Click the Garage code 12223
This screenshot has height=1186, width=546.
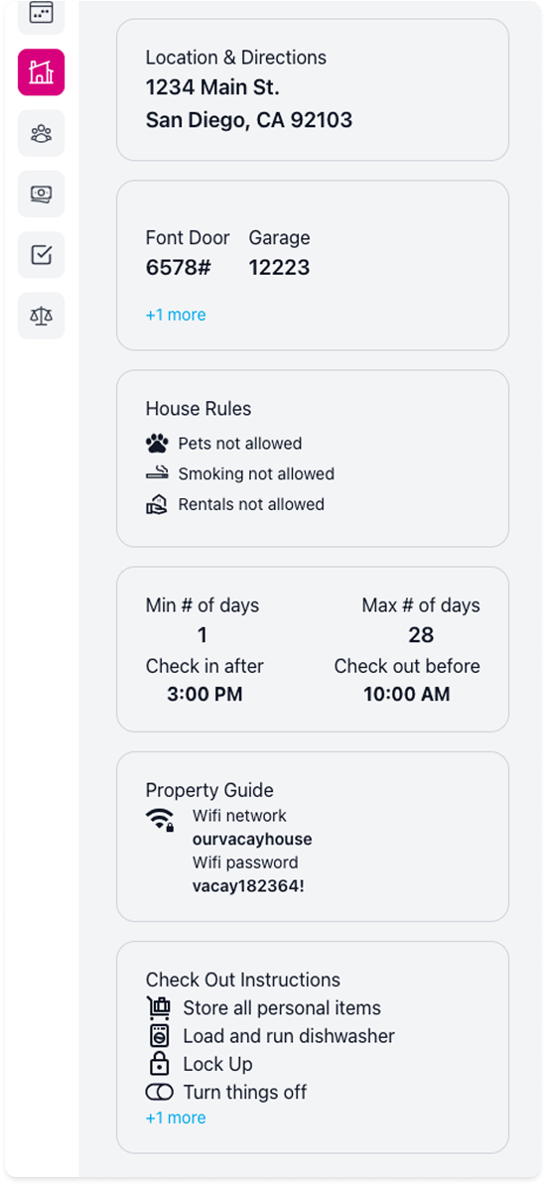(279, 268)
